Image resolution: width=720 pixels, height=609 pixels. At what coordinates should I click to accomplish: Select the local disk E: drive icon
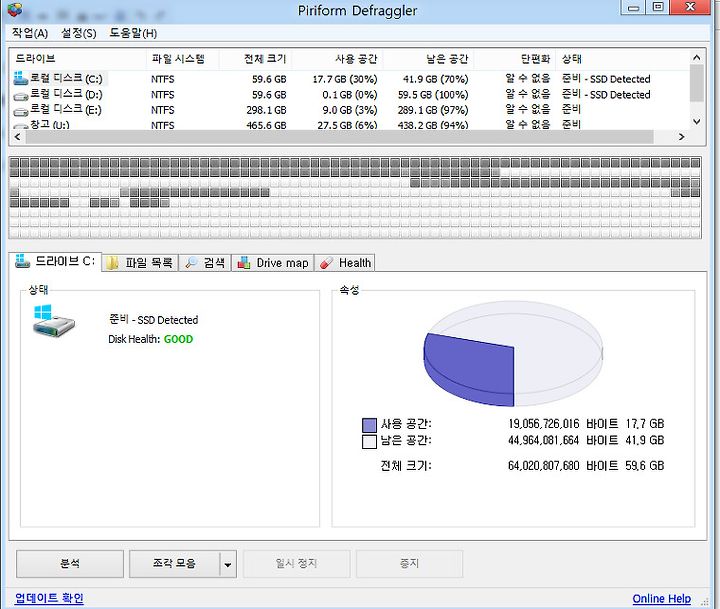click(x=21, y=112)
